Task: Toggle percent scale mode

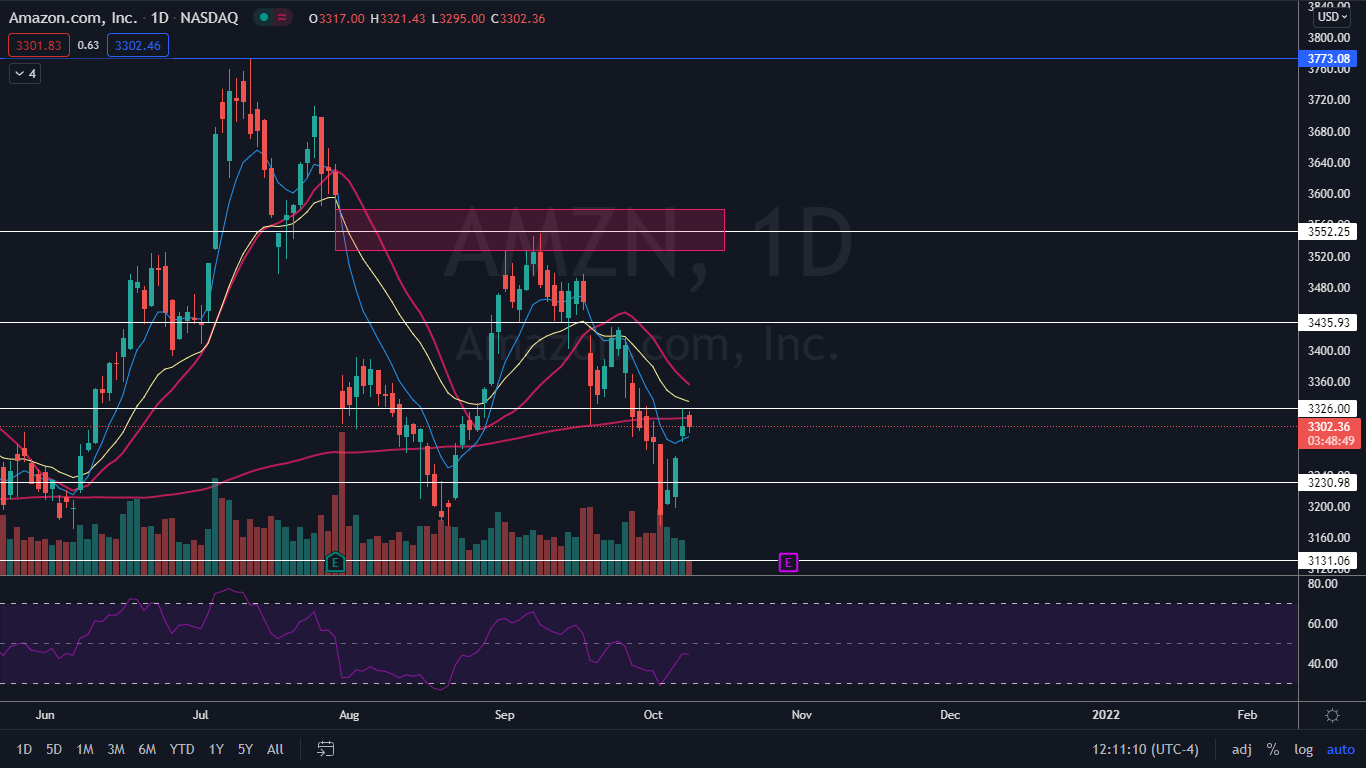Action: 1273,749
